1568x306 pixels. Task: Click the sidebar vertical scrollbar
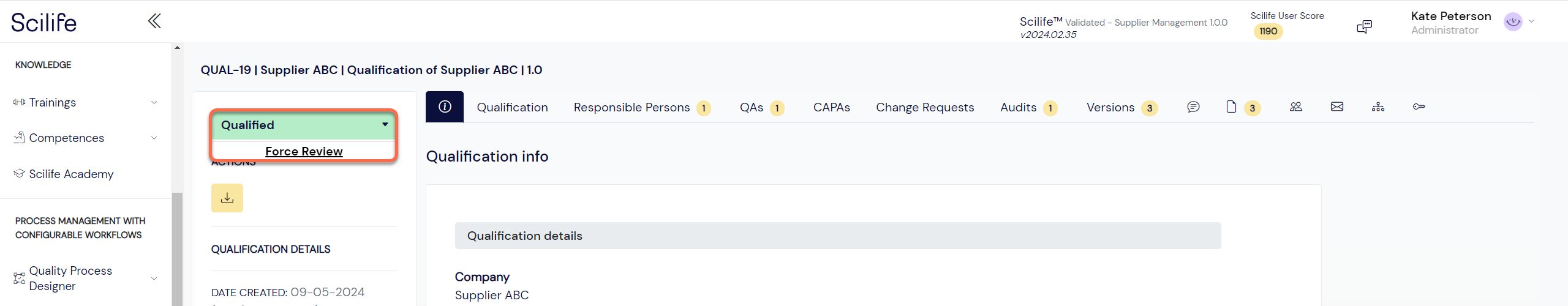click(x=177, y=248)
